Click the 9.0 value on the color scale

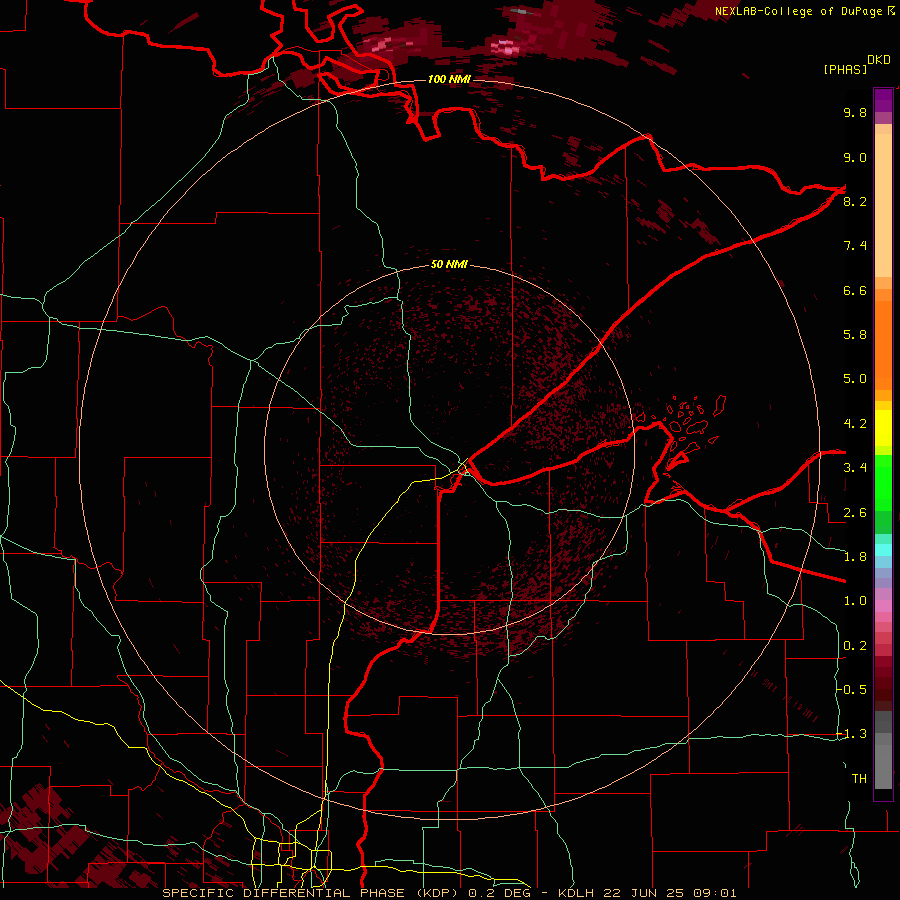[x=855, y=157]
